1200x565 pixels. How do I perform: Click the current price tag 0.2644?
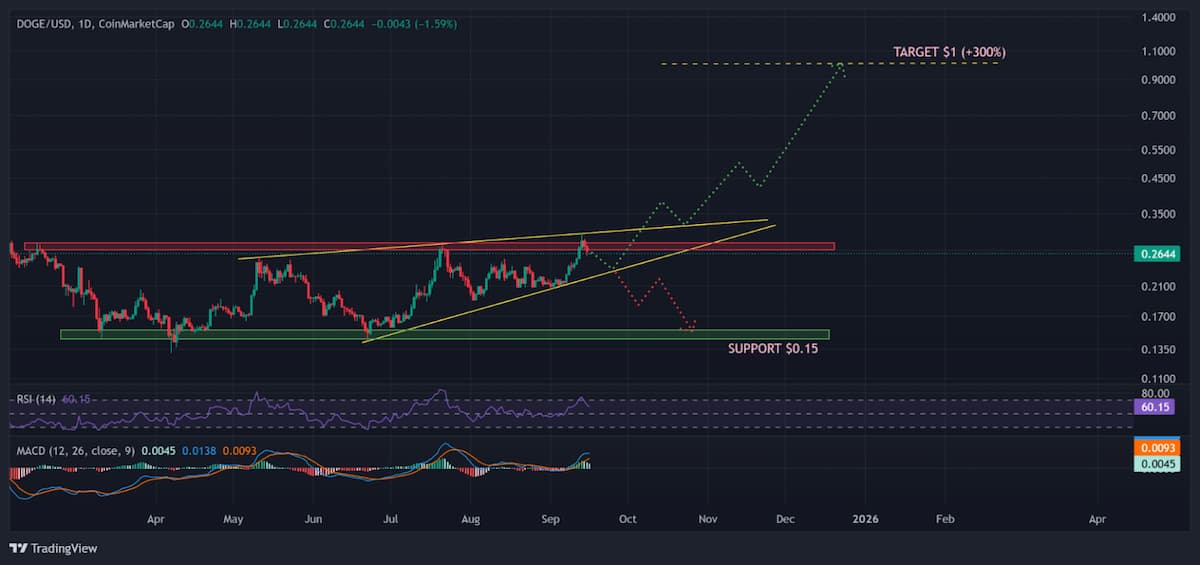(x=1157, y=254)
